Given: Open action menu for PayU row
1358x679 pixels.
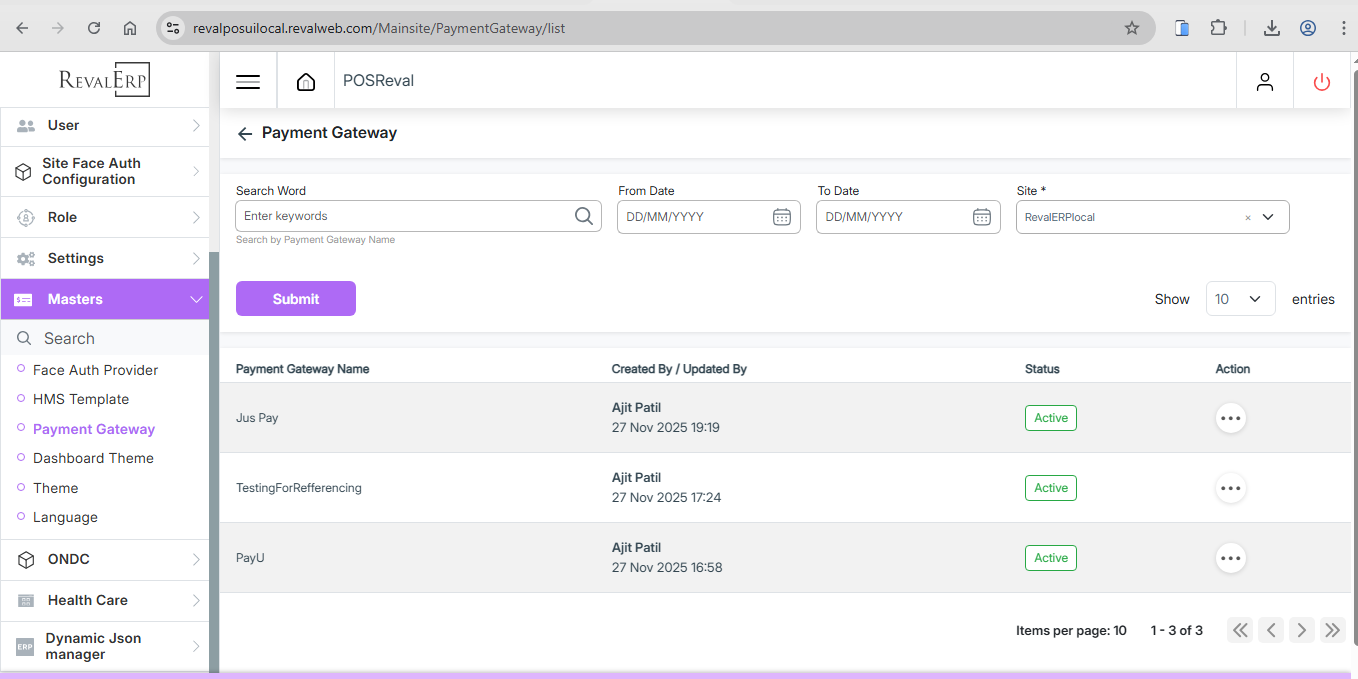Looking at the screenshot, I should (1230, 558).
